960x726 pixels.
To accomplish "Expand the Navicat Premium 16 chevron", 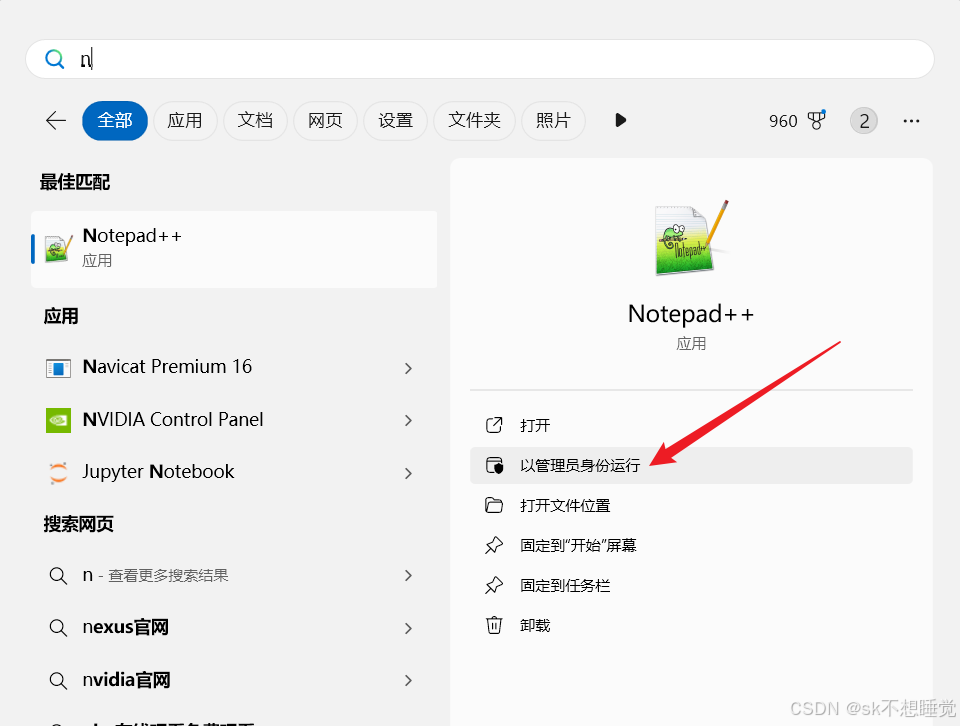I will point(408,368).
